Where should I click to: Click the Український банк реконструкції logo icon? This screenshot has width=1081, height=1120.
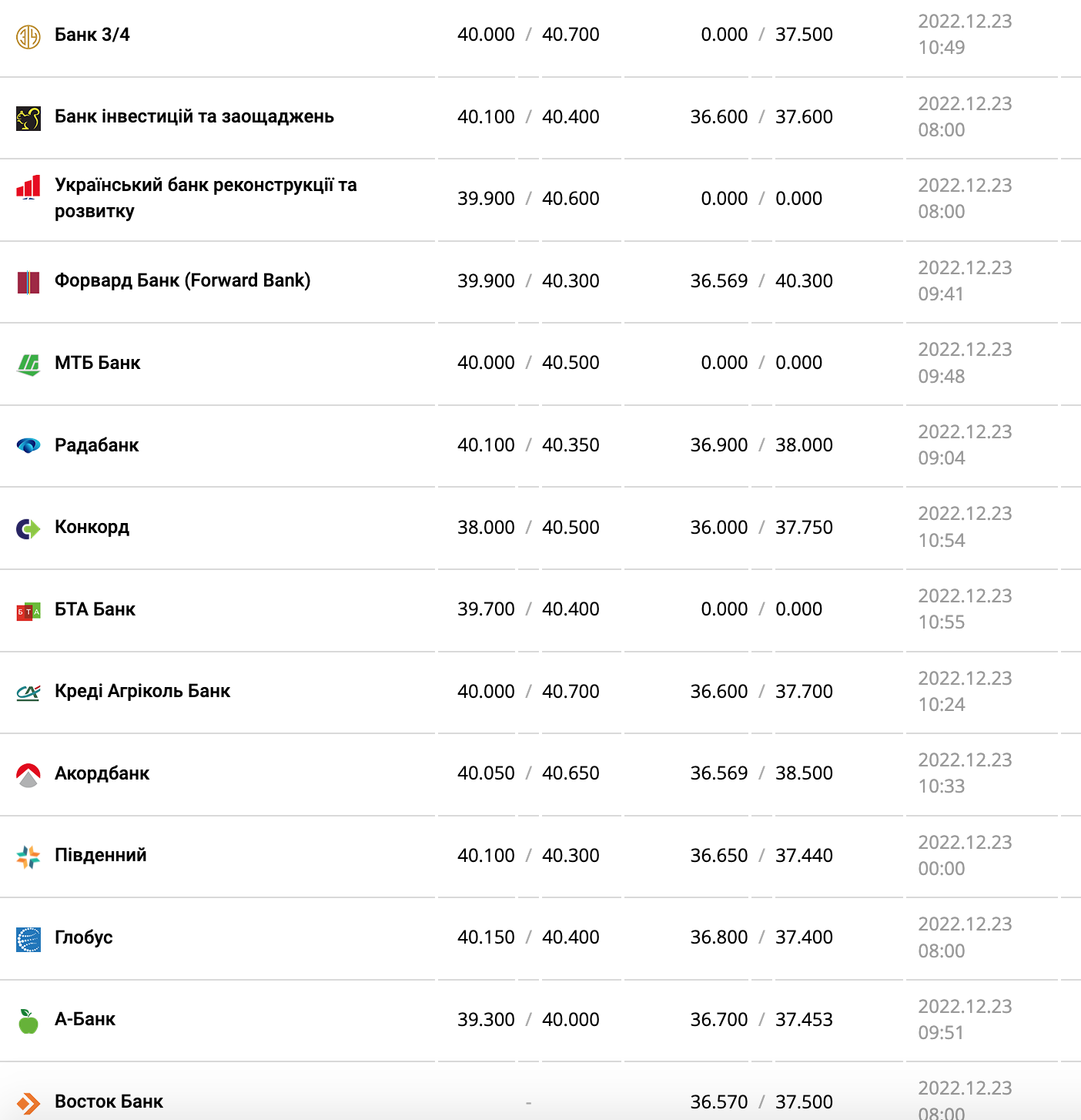pyautogui.click(x=28, y=187)
